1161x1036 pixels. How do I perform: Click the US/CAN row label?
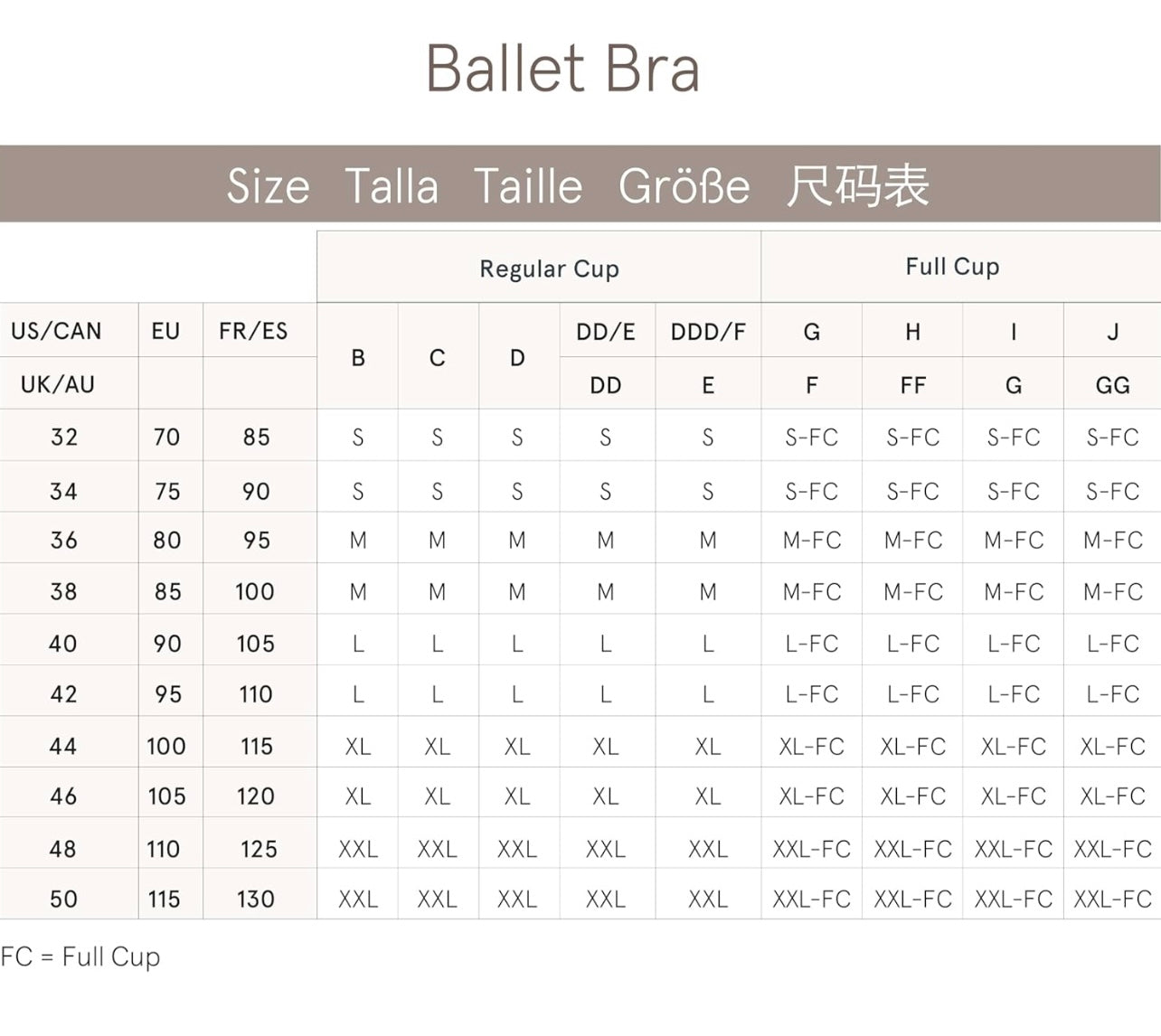tap(56, 331)
